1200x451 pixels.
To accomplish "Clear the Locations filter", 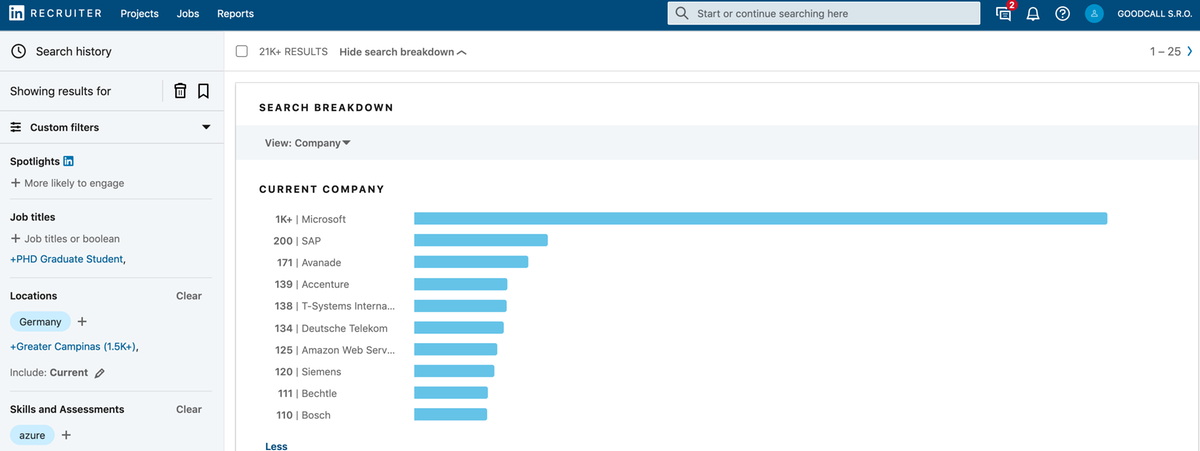I will pyautogui.click(x=189, y=296).
